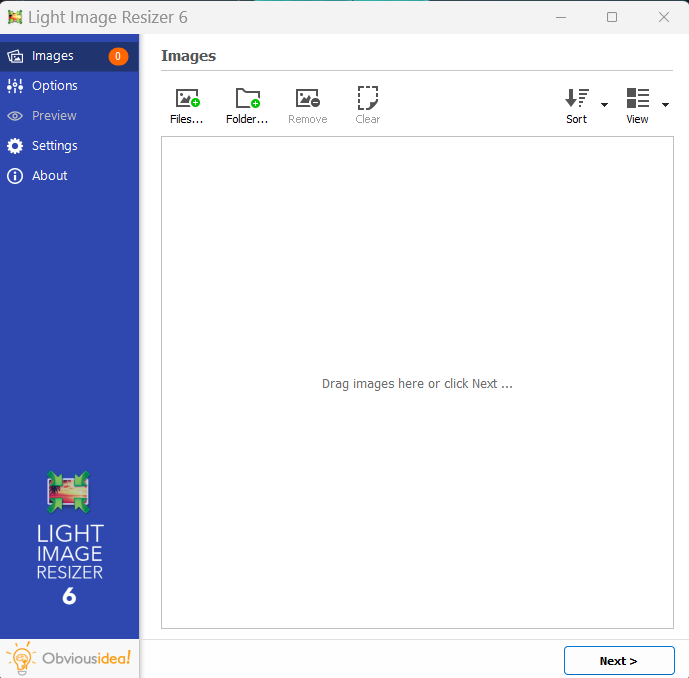Click the app icon in the title bar
Viewport: 689px width, 678px height.
coord(15,17)
